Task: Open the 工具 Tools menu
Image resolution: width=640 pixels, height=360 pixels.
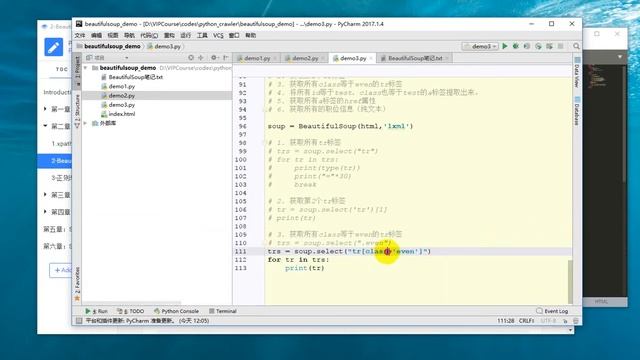Action: pyautogui.click(x=202, y=36)
